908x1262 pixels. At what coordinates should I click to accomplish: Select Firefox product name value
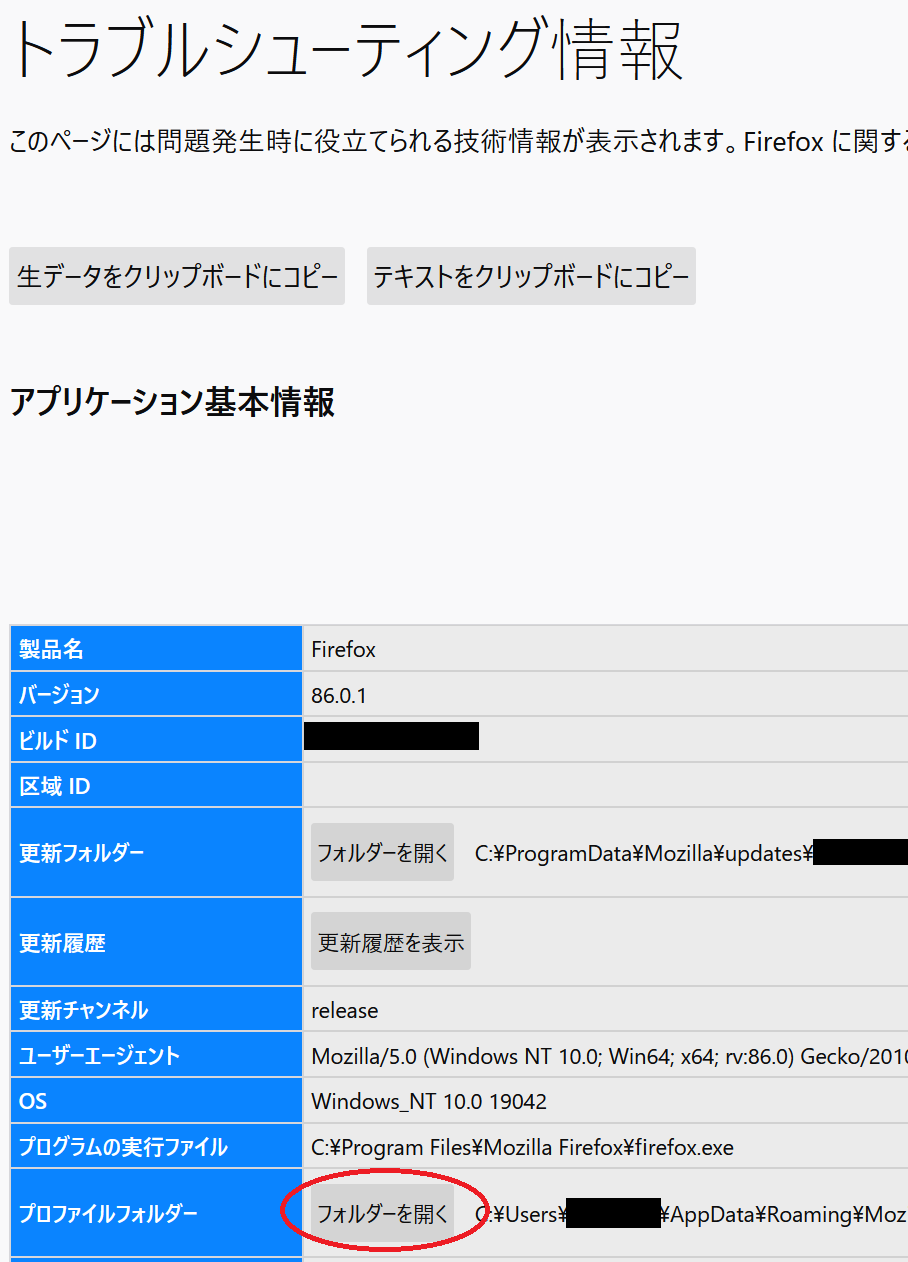tap(343, 650)
